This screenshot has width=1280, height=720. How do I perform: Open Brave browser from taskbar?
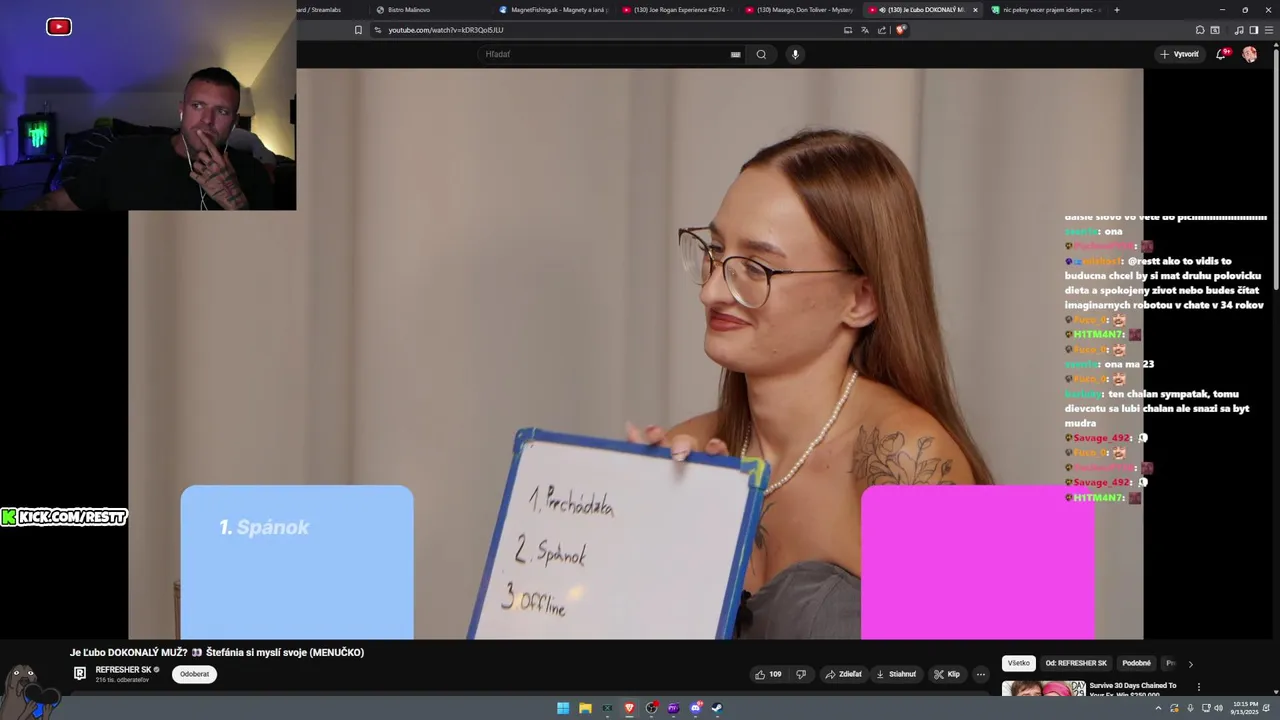629,708
